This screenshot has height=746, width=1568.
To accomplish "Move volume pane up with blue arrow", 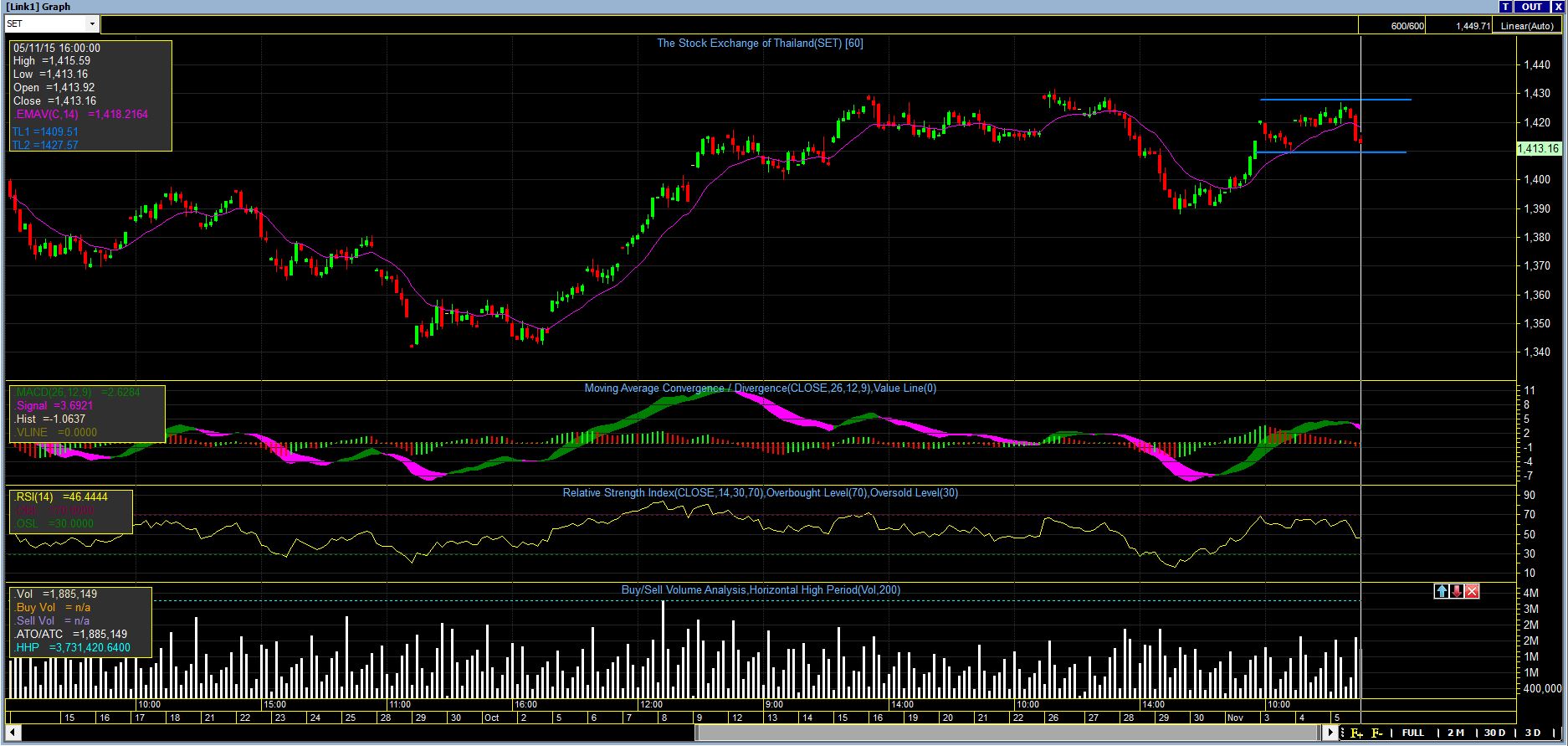I will [1441, 591].
